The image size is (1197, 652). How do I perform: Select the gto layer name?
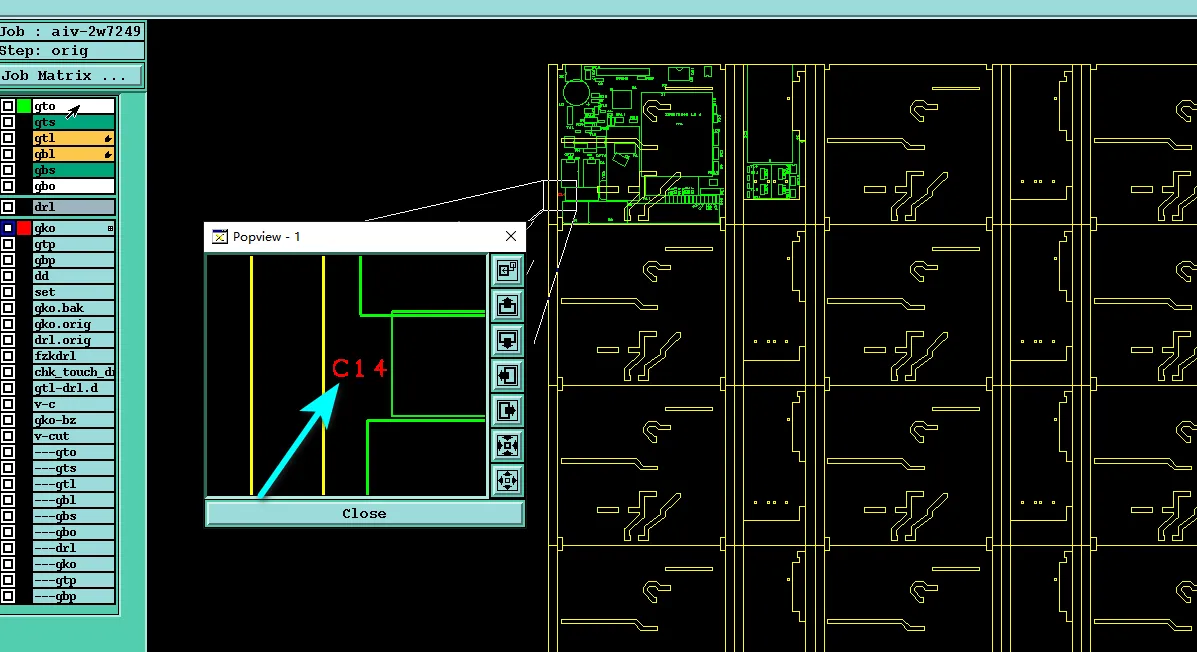(x=73, y=106)
